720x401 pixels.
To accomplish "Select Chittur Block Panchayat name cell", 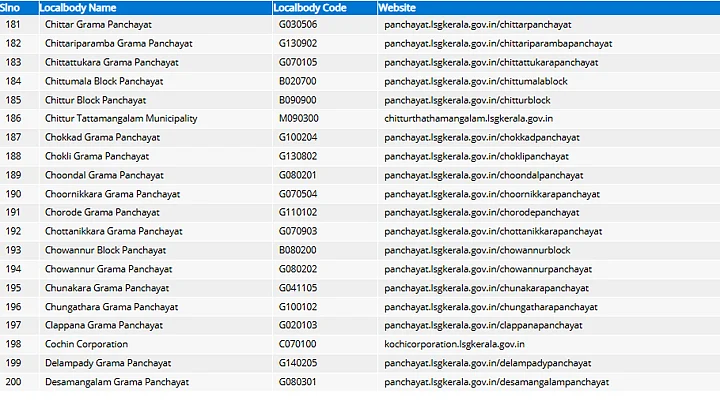I will pos(96,100).
